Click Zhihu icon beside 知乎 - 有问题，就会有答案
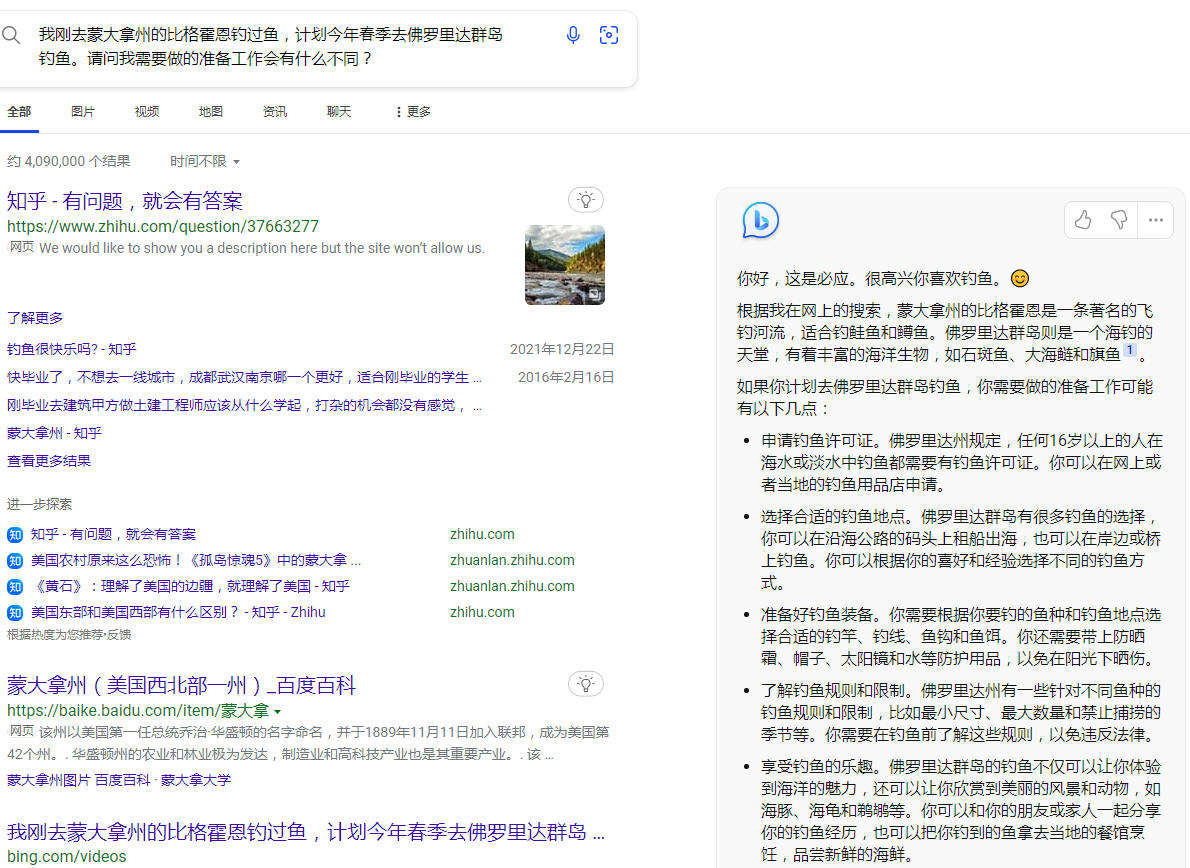This screenshot has width=1190, height=868. tap(14, 535)
